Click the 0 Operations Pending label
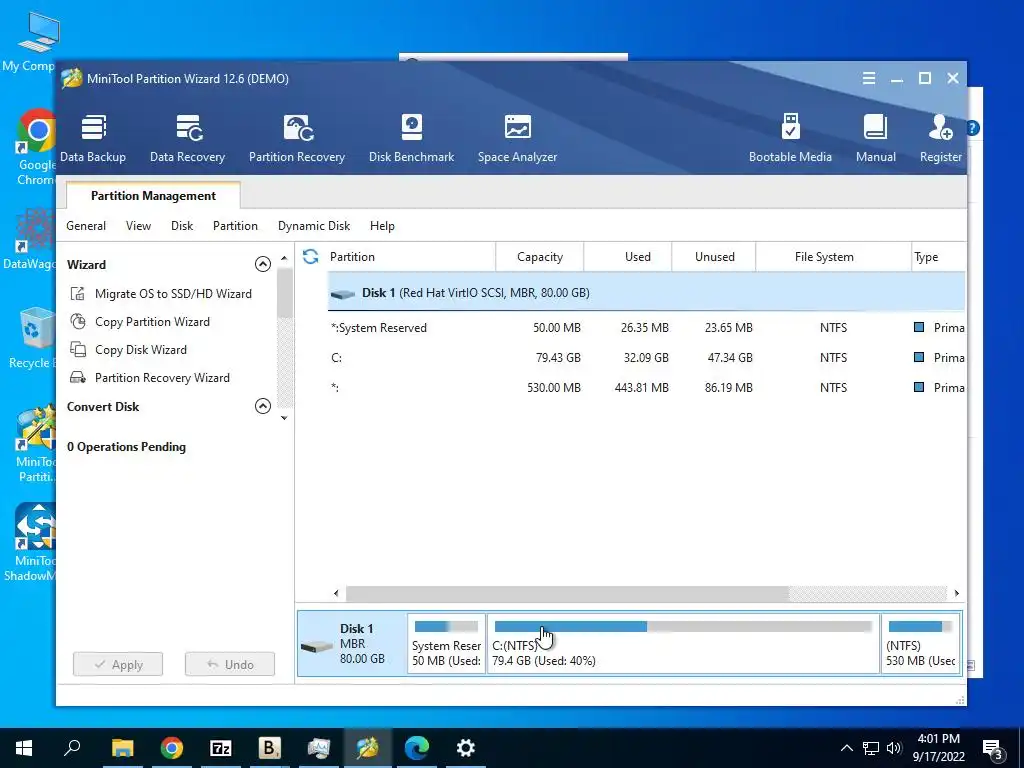The height and width of the screenshot is (768, 1024). coord(126,447)
